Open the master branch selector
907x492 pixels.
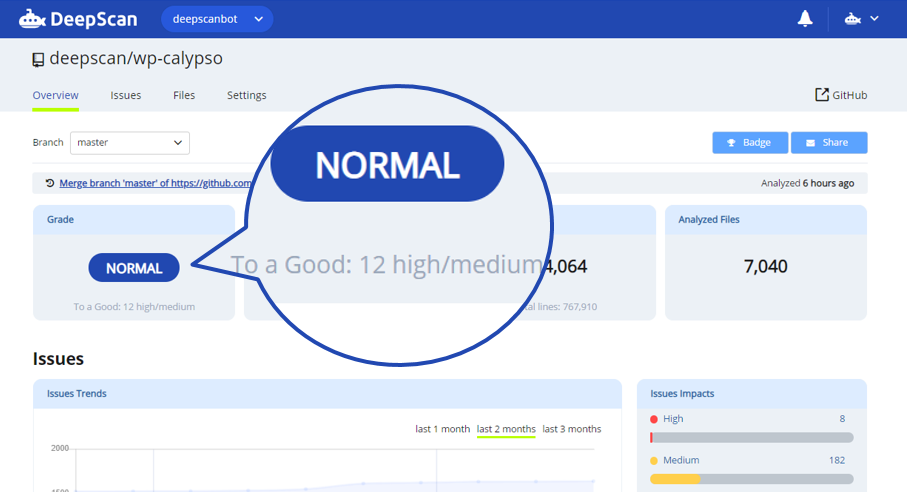point(130,143)
